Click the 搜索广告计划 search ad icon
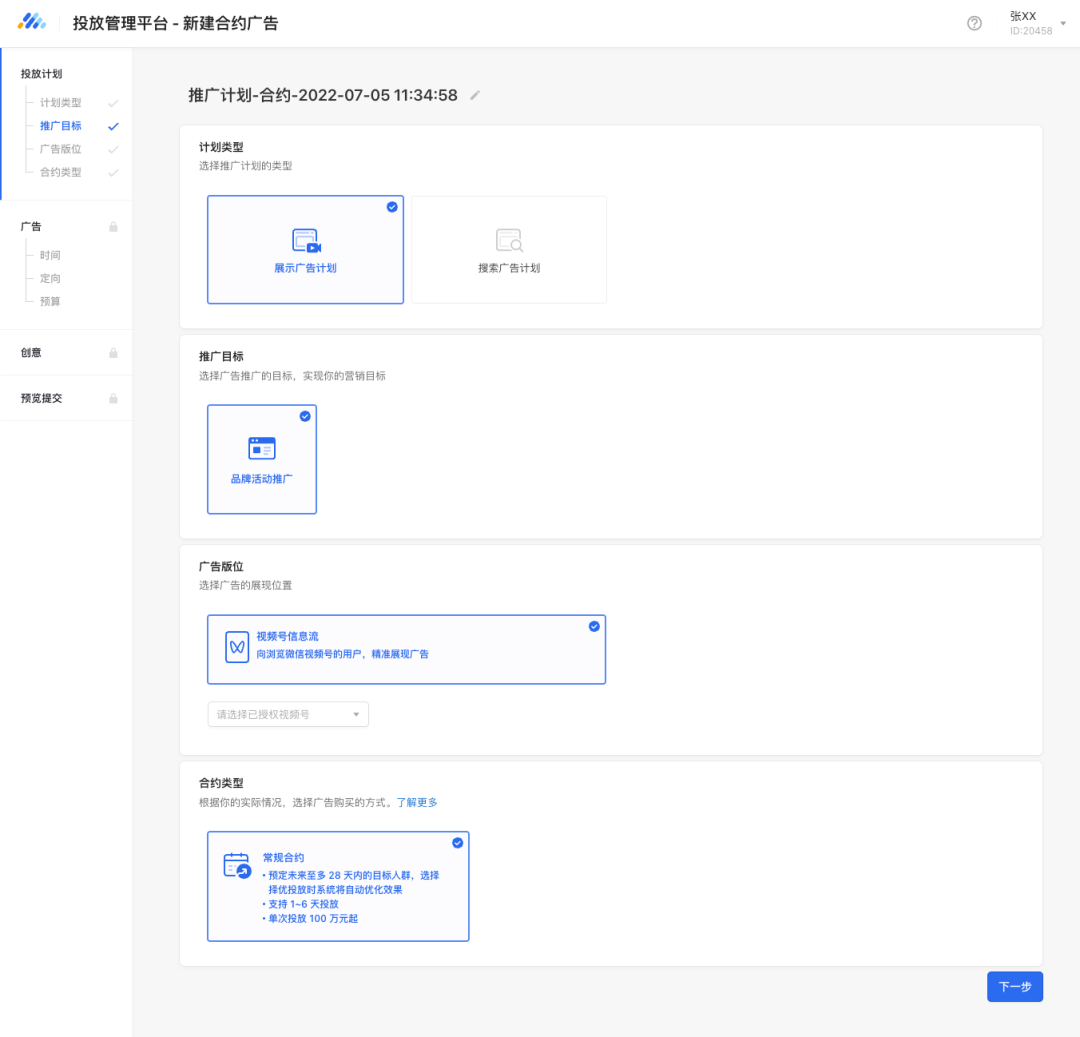1080x1037 pixels. pos(509,241)
